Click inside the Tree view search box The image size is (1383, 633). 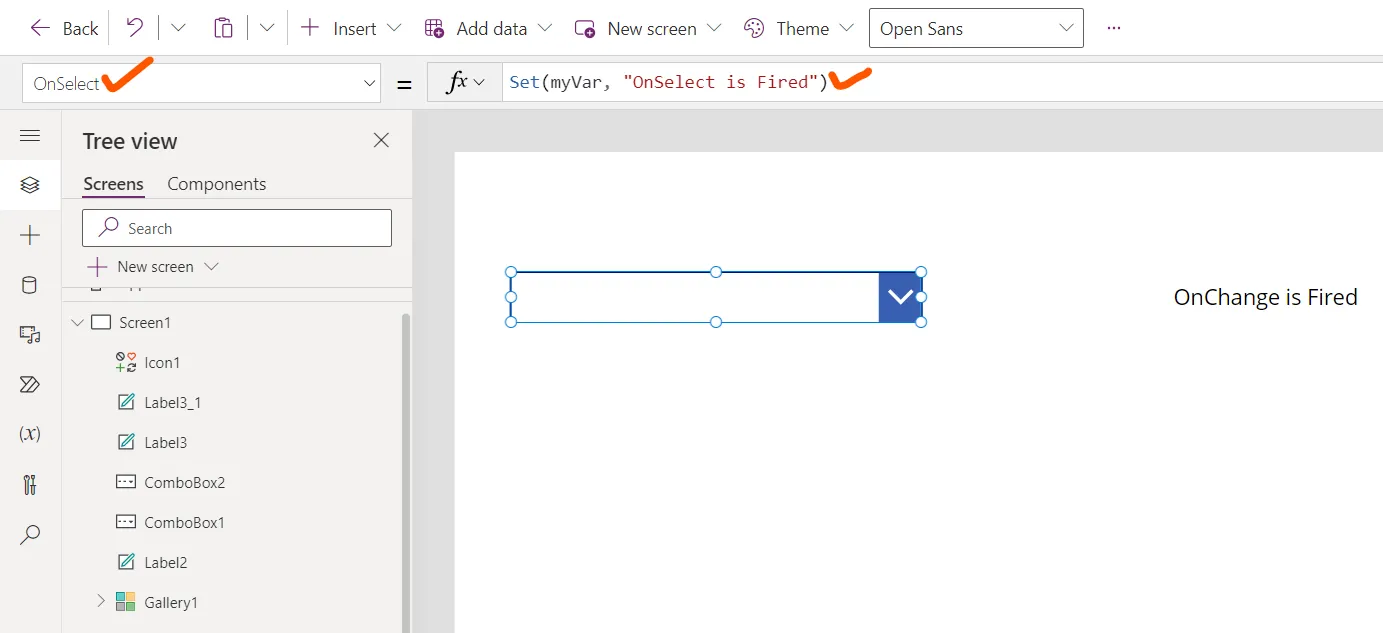pyautogui.click(x=236, y=227)
